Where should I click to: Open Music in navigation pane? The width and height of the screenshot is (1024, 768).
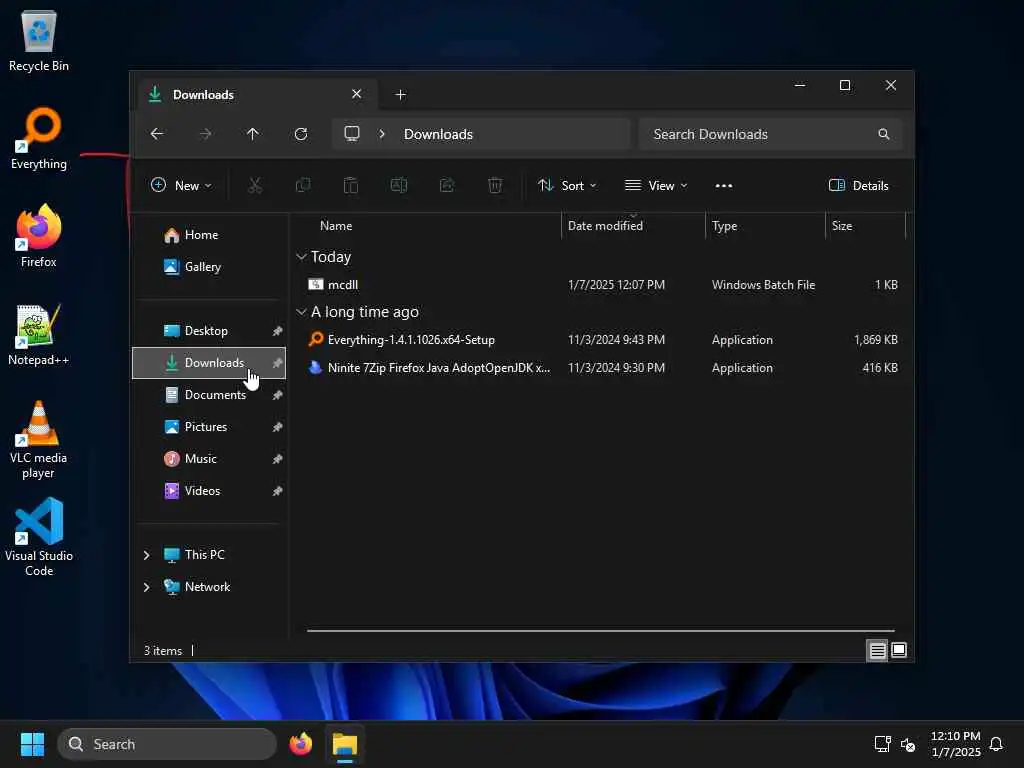pos(209,459)
